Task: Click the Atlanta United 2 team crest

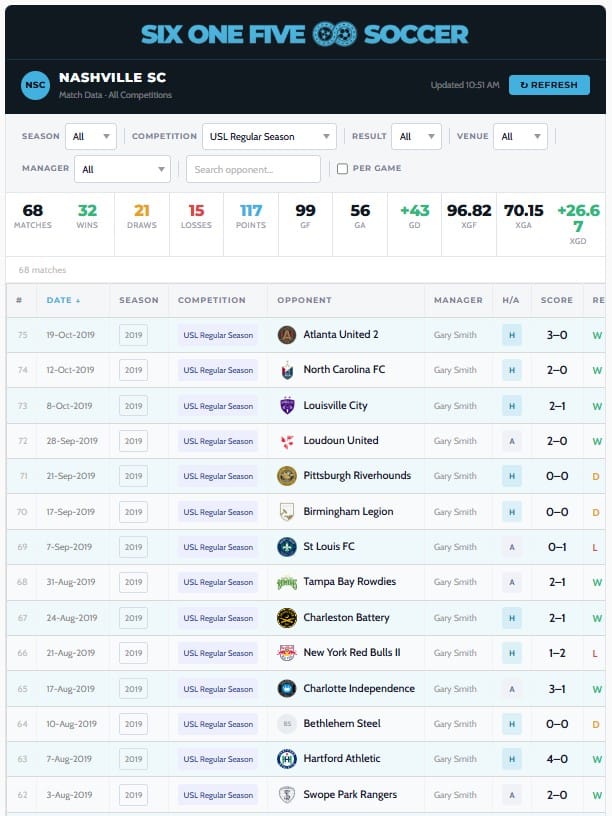Action: coord(287,335)
